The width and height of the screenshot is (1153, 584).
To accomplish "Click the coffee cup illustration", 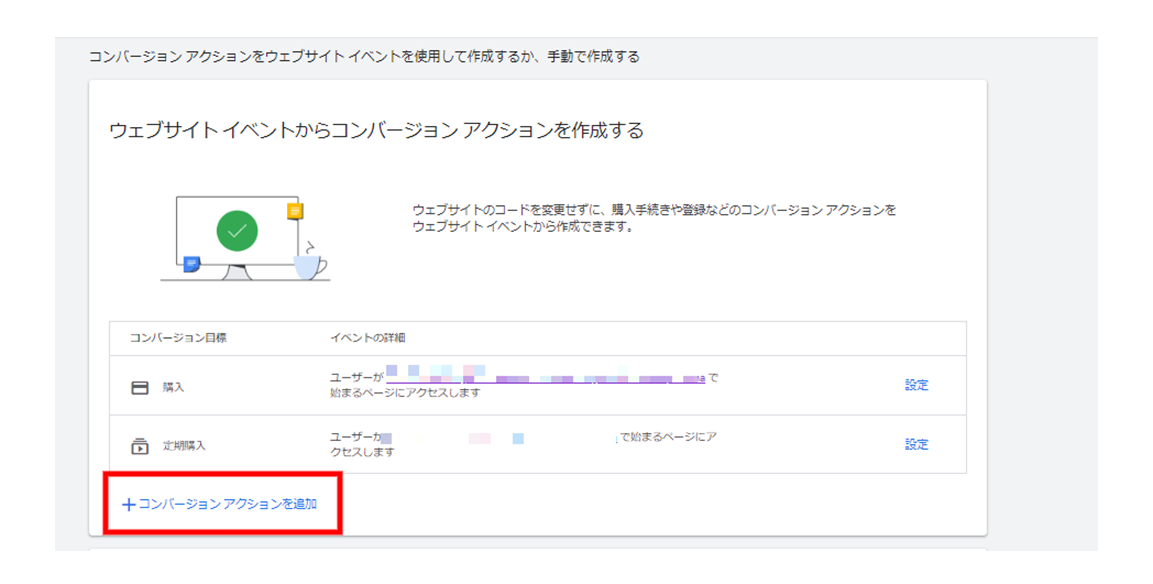I will tap(309, 264).
